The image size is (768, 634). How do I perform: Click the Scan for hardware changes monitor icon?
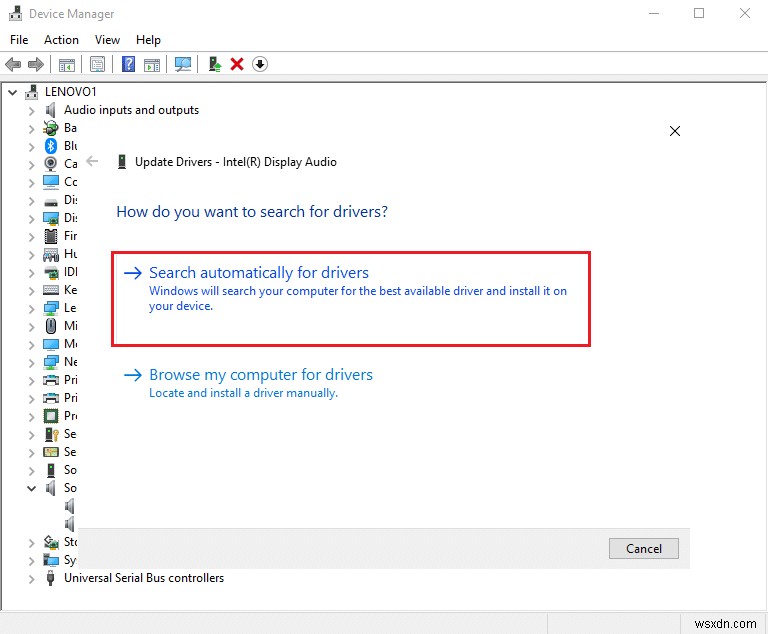click(183, 64)
